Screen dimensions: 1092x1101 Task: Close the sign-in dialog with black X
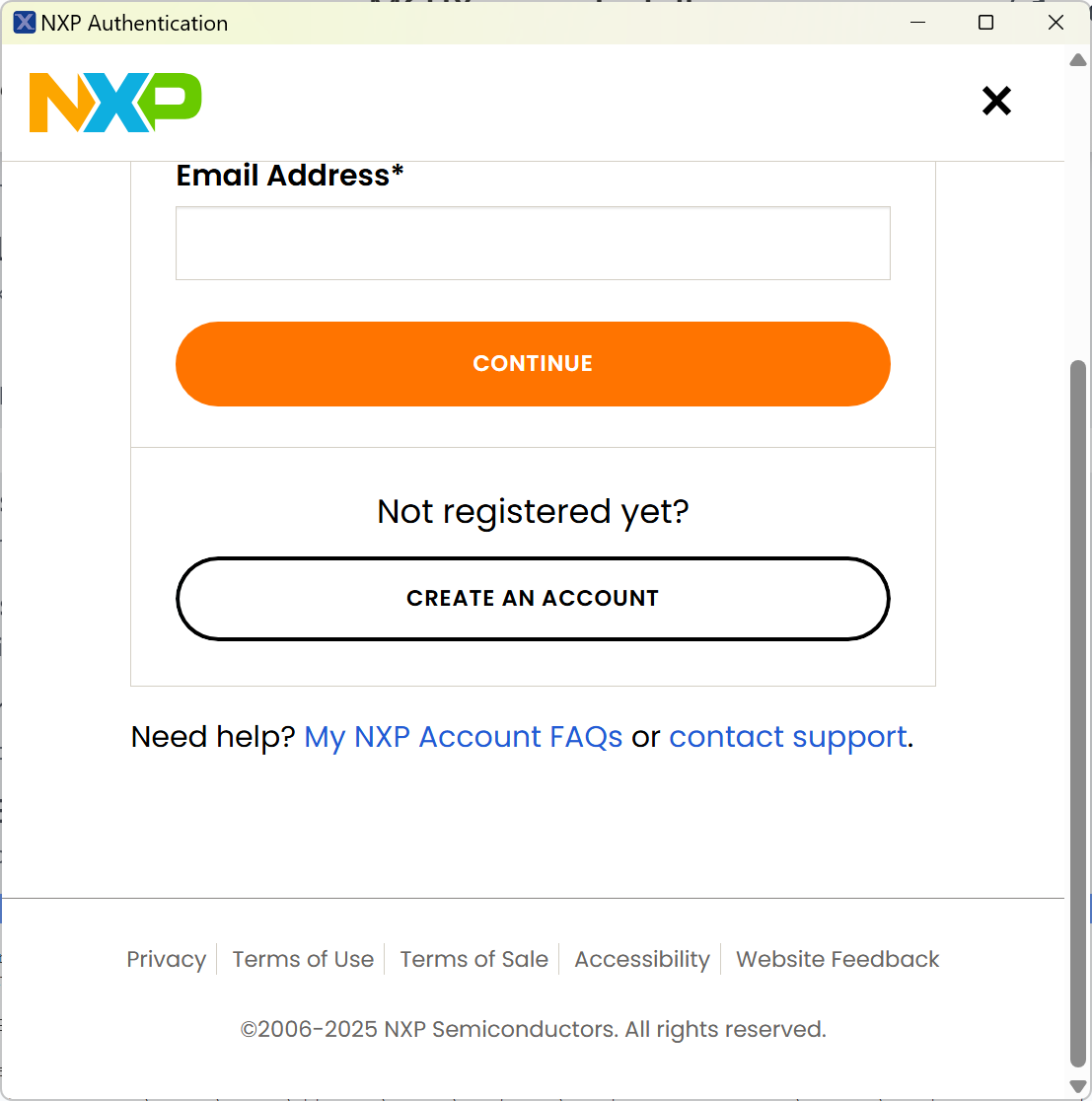click(x=996, y=101)
